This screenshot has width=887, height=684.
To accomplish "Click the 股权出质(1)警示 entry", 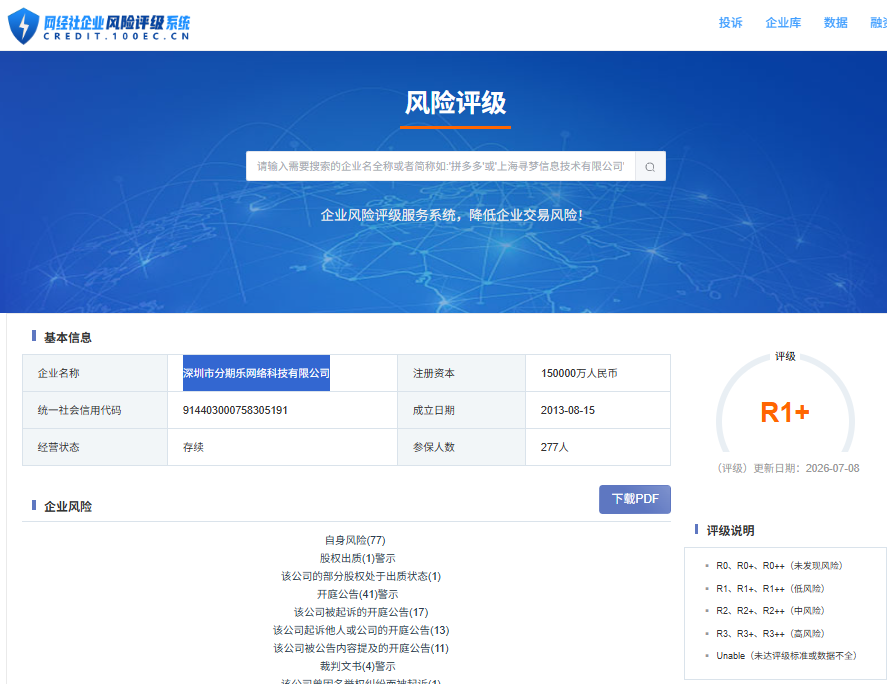I will [x=358, y=558].
